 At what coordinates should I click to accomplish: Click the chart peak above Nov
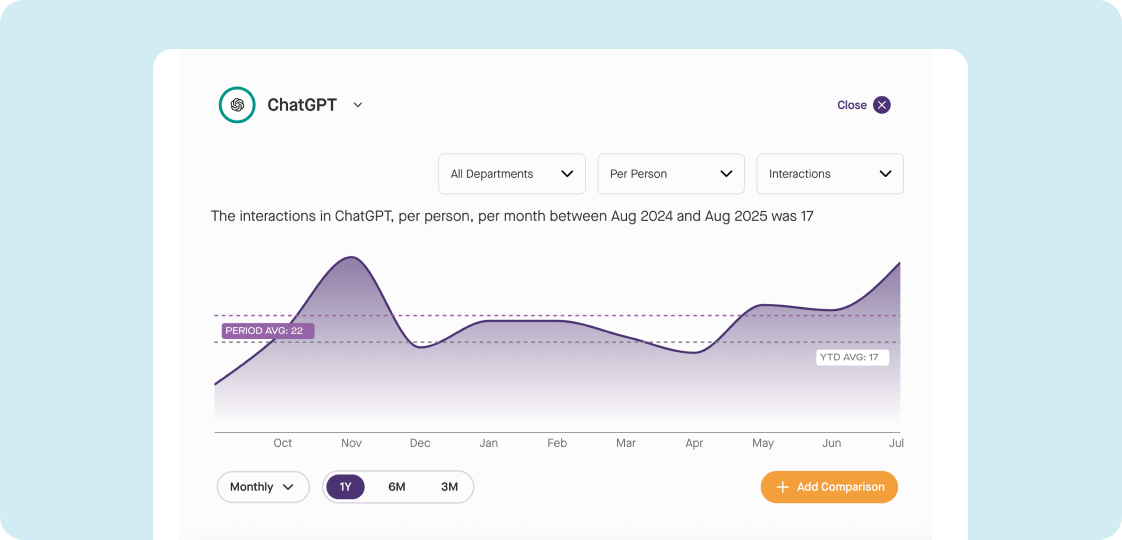coord(350,257)
